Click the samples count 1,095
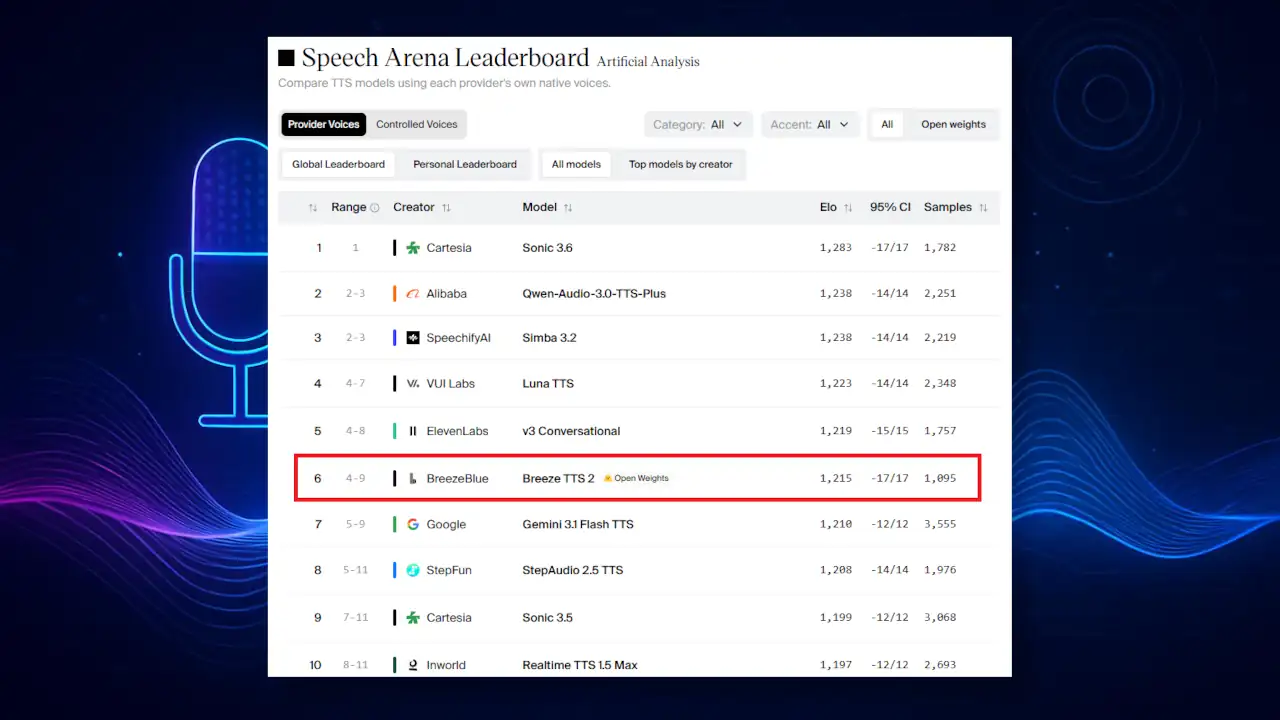 [x=940, y=479]
